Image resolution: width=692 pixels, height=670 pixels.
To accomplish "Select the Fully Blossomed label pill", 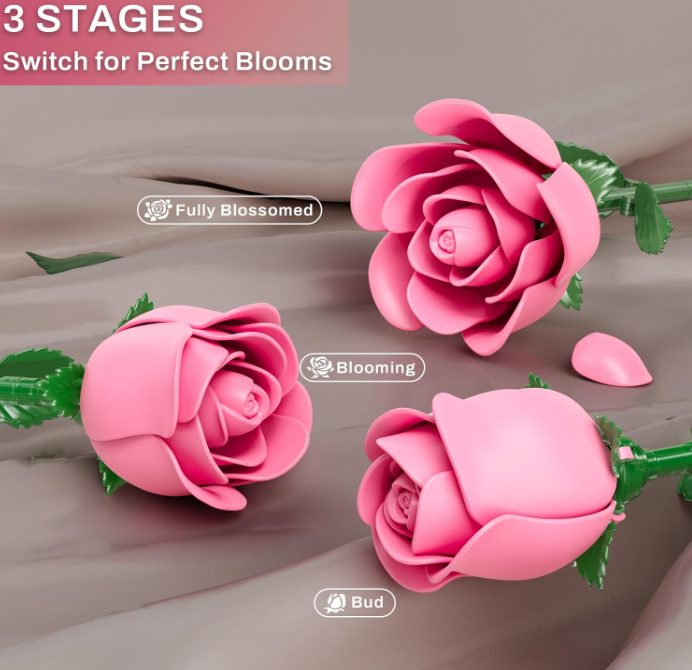I will (x=229, y=210).
